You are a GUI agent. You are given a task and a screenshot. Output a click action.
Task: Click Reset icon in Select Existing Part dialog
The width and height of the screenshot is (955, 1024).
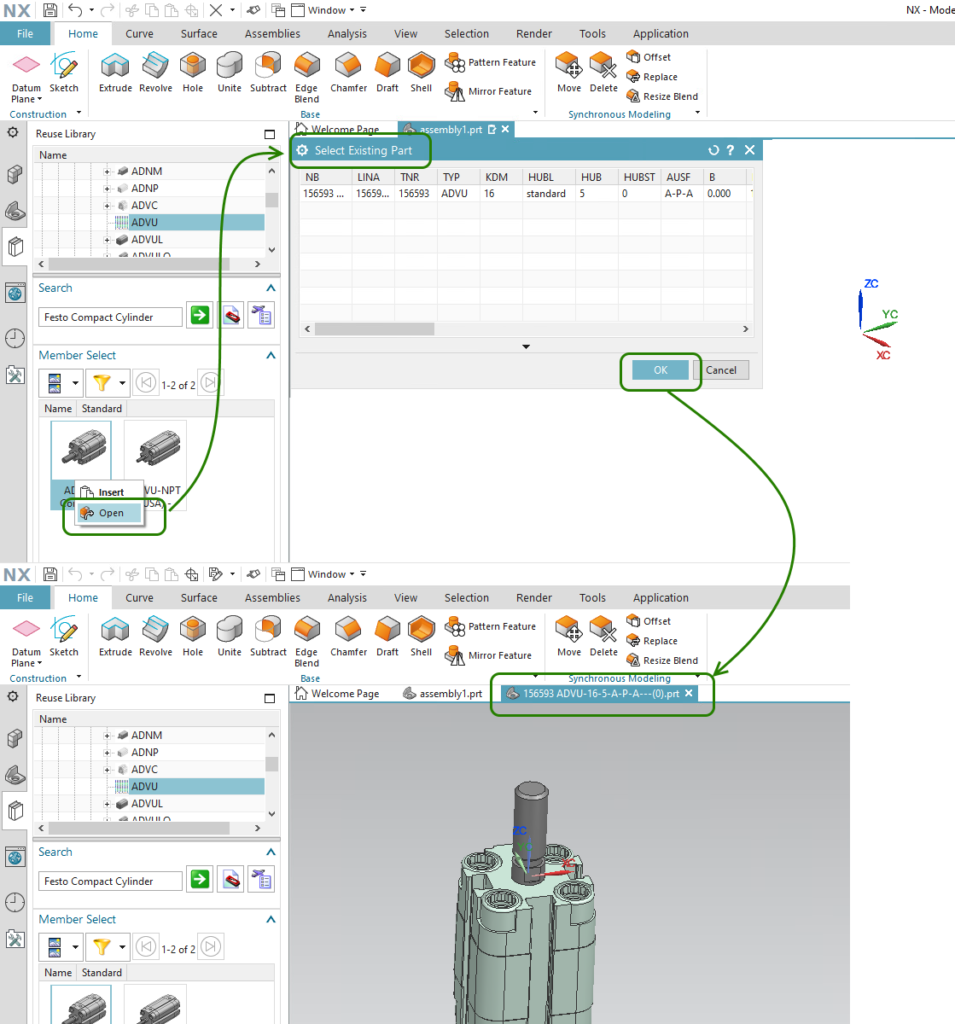[x=713, y=150]
